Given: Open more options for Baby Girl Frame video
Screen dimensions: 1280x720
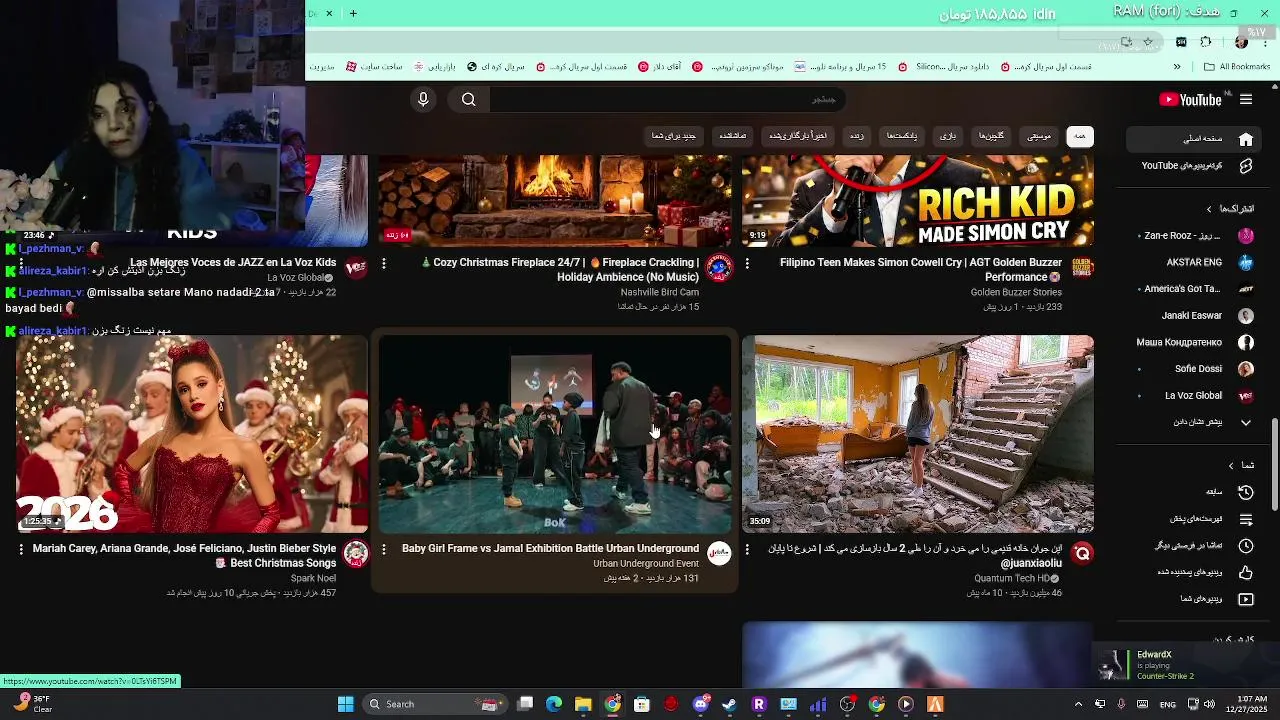Looking at the screenshot, I should coord(384,549).
